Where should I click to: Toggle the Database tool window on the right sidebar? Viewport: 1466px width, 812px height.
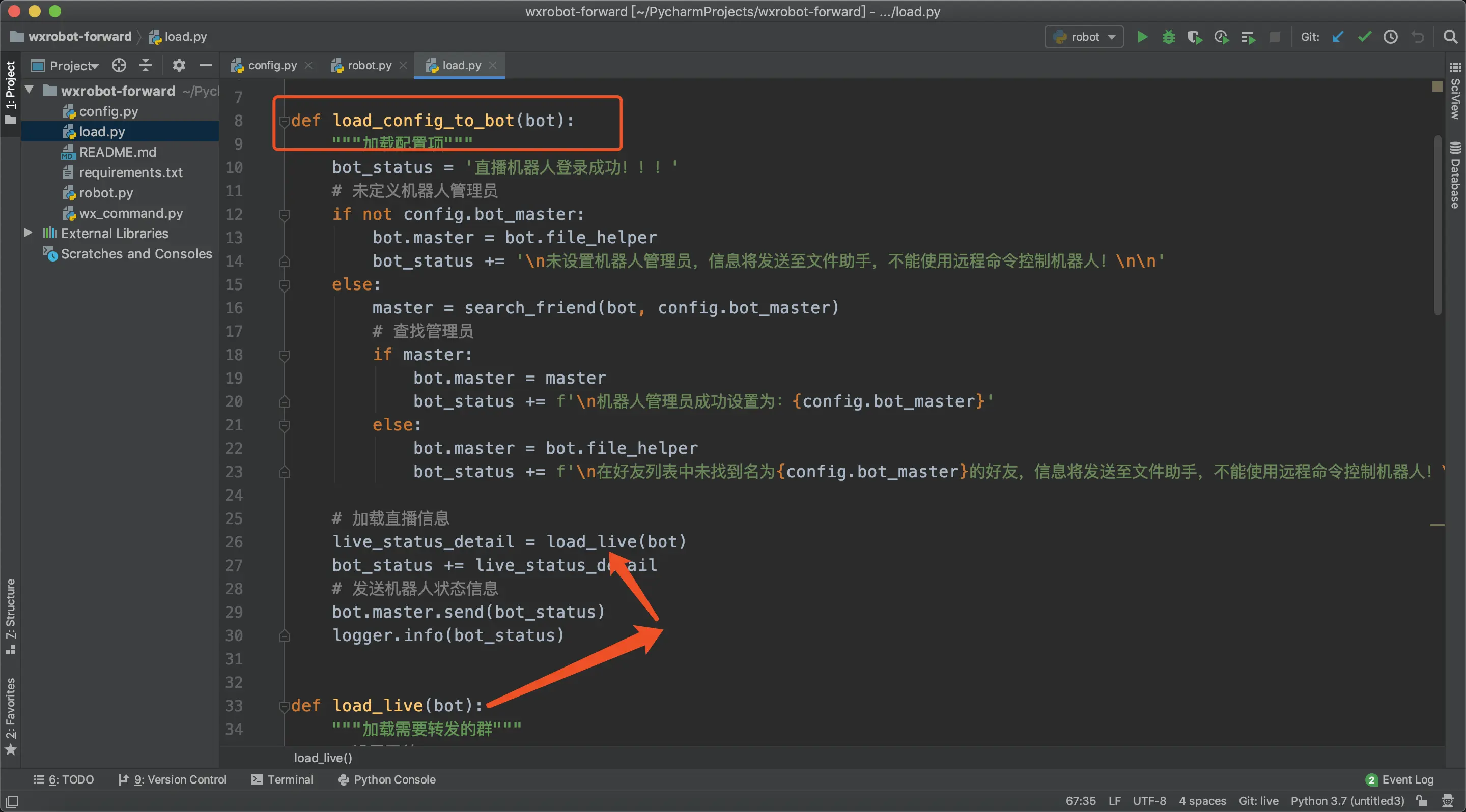(x=1455, y=175)
